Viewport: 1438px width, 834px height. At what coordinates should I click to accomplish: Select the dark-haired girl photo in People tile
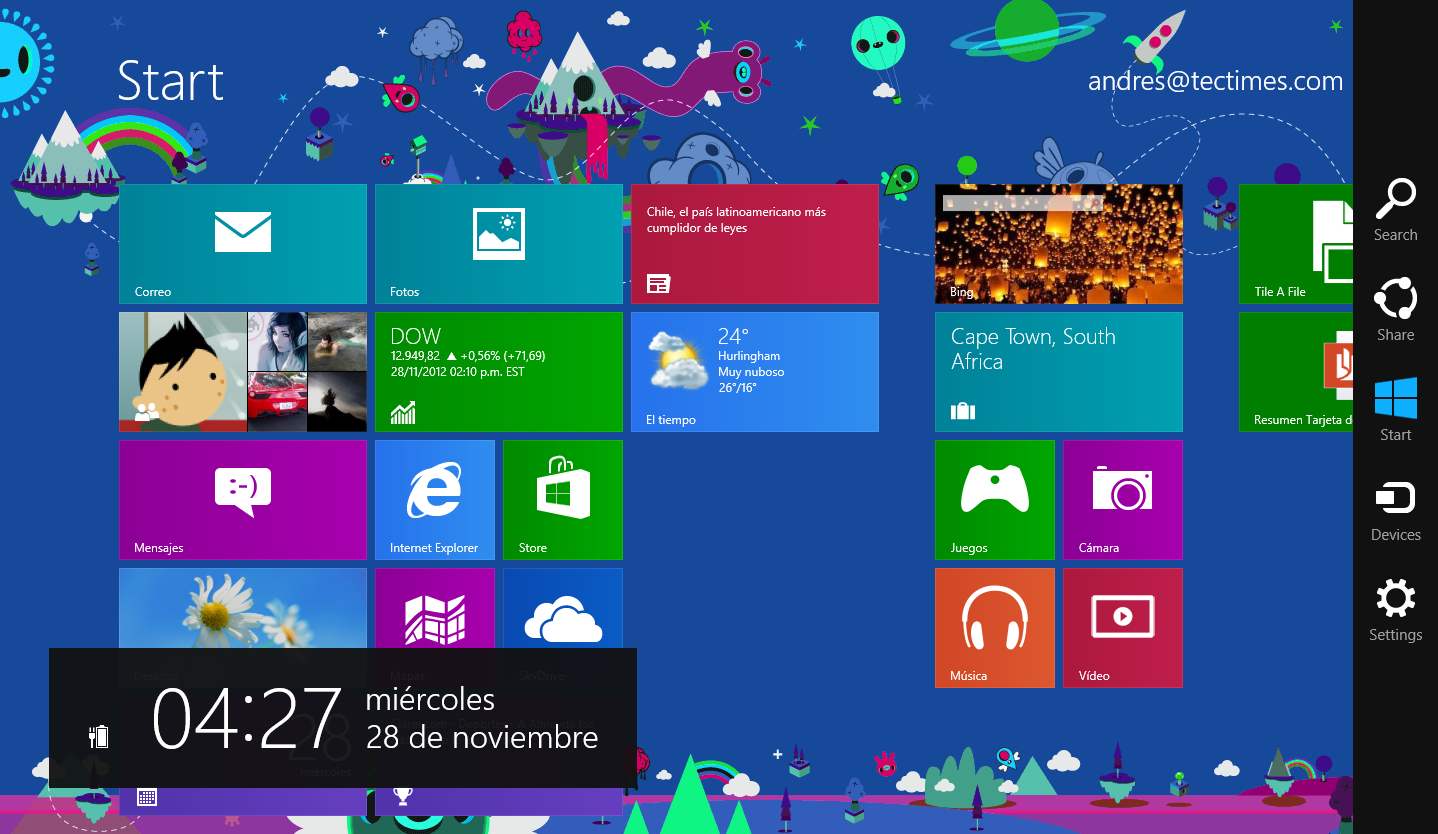[277, 342]
